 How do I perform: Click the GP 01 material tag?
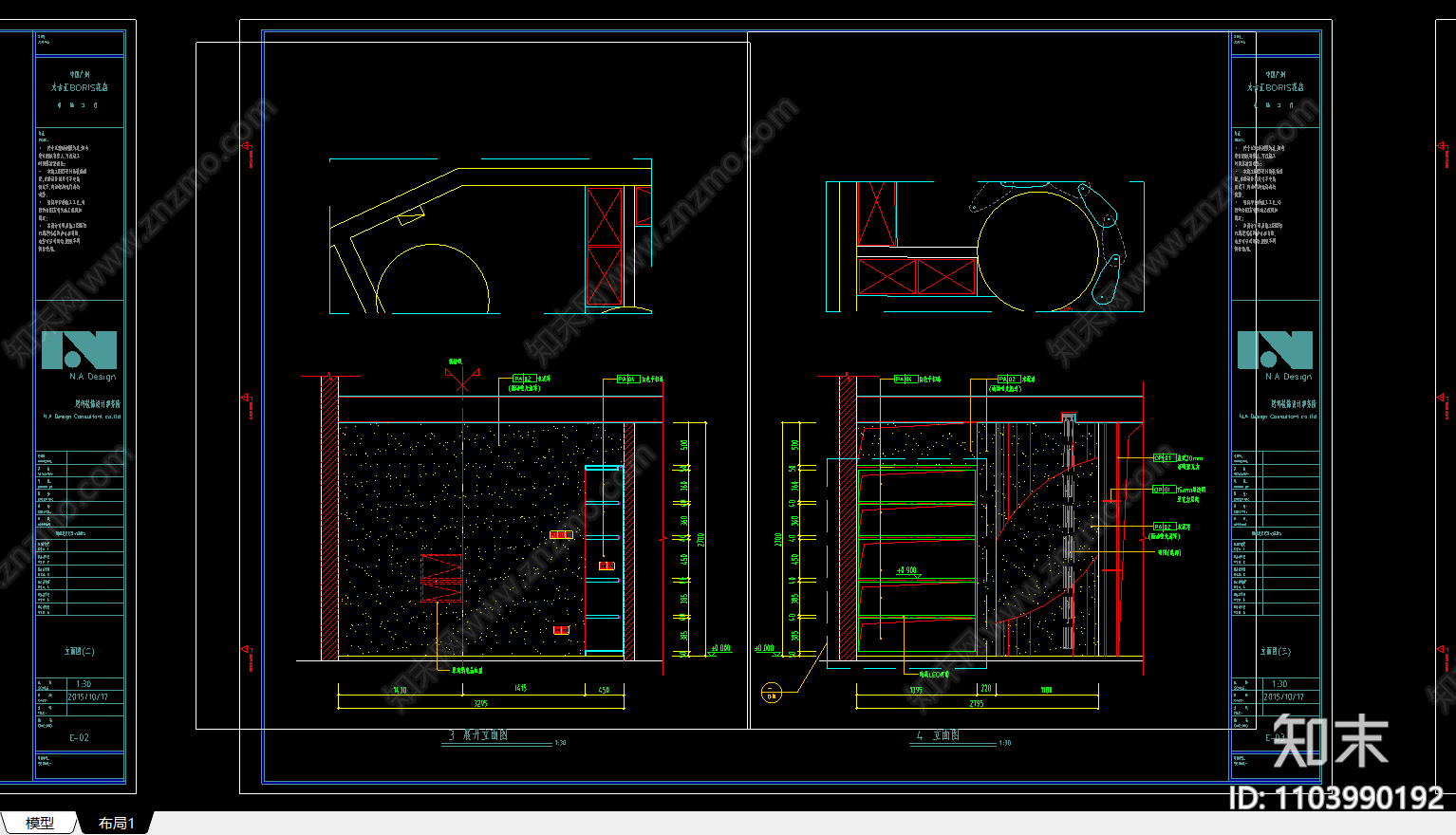1164,490
